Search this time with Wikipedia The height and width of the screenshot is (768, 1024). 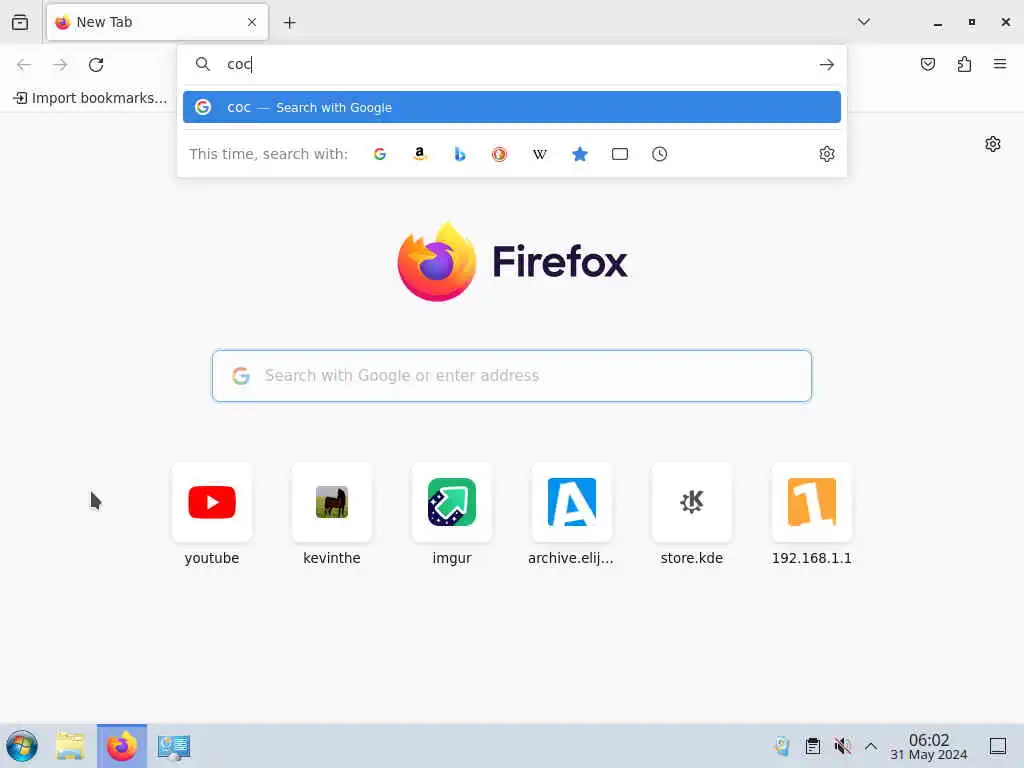[x=539, y=154]
